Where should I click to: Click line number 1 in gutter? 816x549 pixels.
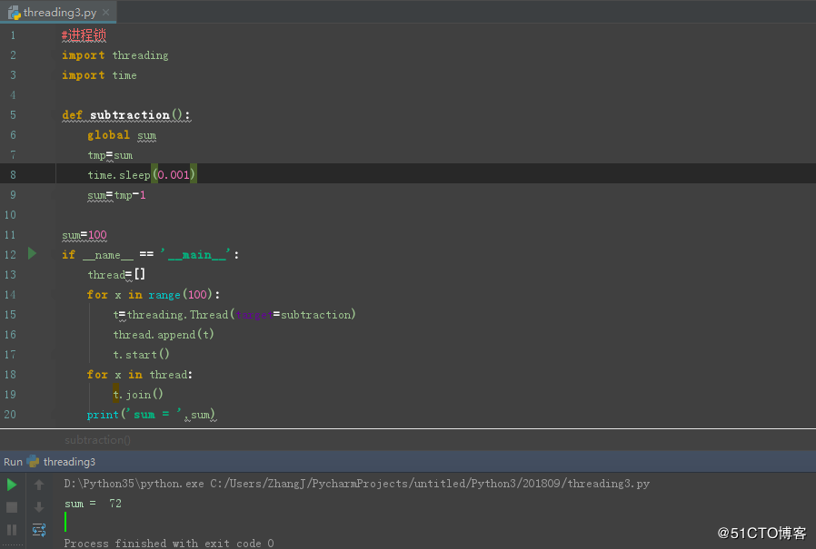point(13,35)
